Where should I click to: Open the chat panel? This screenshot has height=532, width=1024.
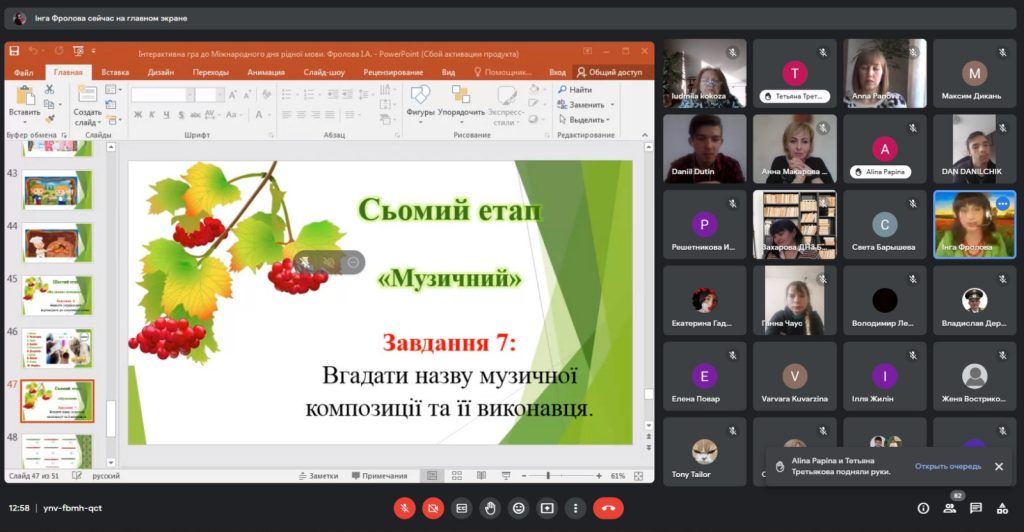coord(976,508)
